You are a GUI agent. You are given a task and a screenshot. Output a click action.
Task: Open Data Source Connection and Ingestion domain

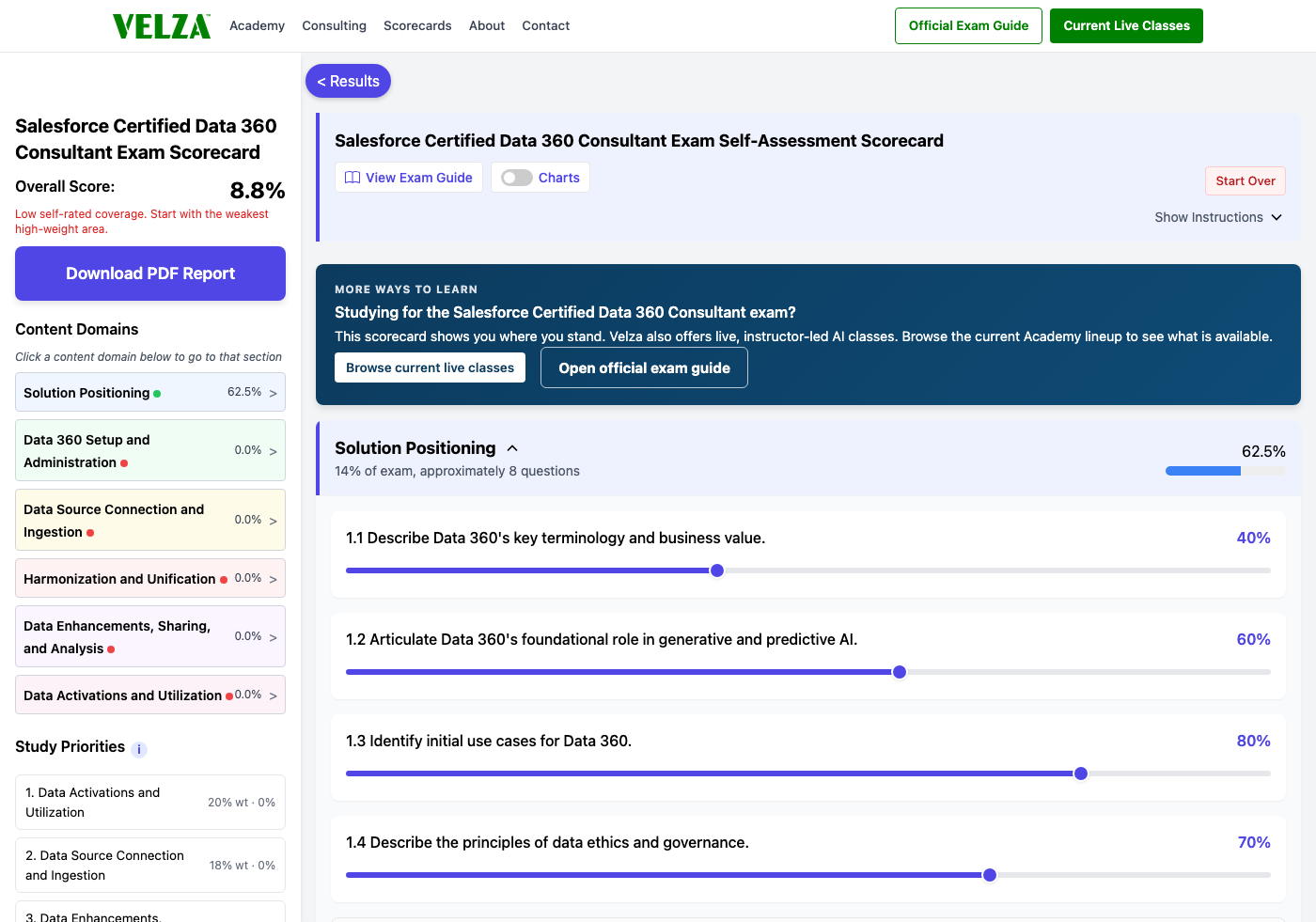click(x=150, y=520)
